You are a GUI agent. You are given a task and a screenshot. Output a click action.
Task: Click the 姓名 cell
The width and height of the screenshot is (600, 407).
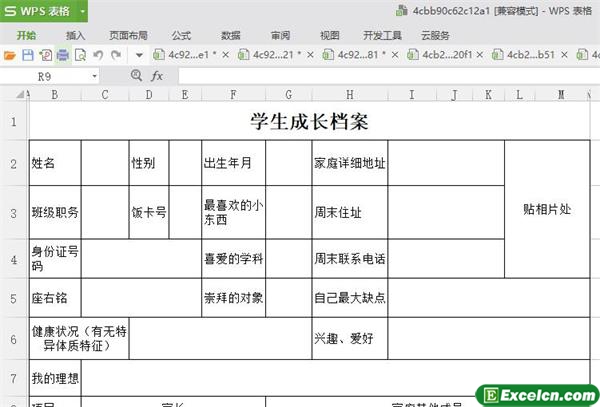tap(55, 163)
